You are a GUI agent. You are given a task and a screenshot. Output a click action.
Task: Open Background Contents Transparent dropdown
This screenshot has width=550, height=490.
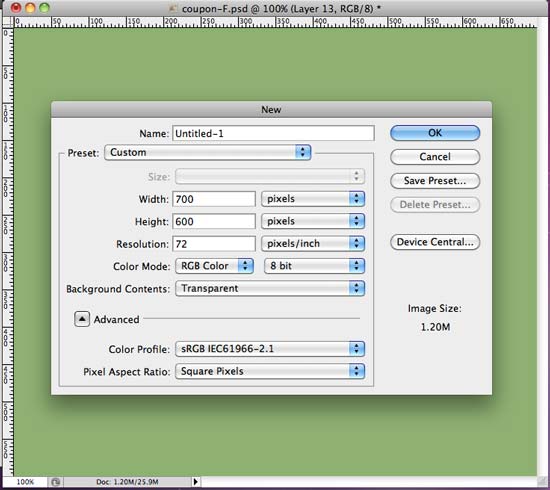coord(270,288)
